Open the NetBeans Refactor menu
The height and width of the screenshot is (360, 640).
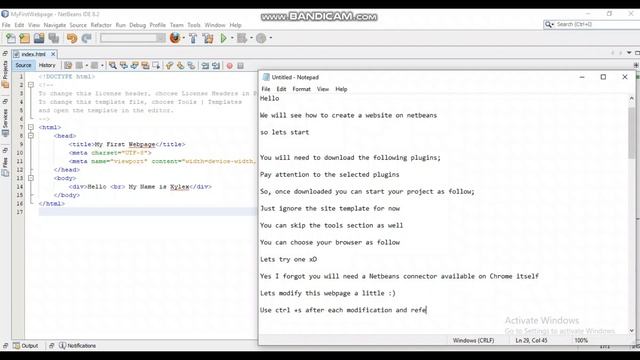point(101,25)
